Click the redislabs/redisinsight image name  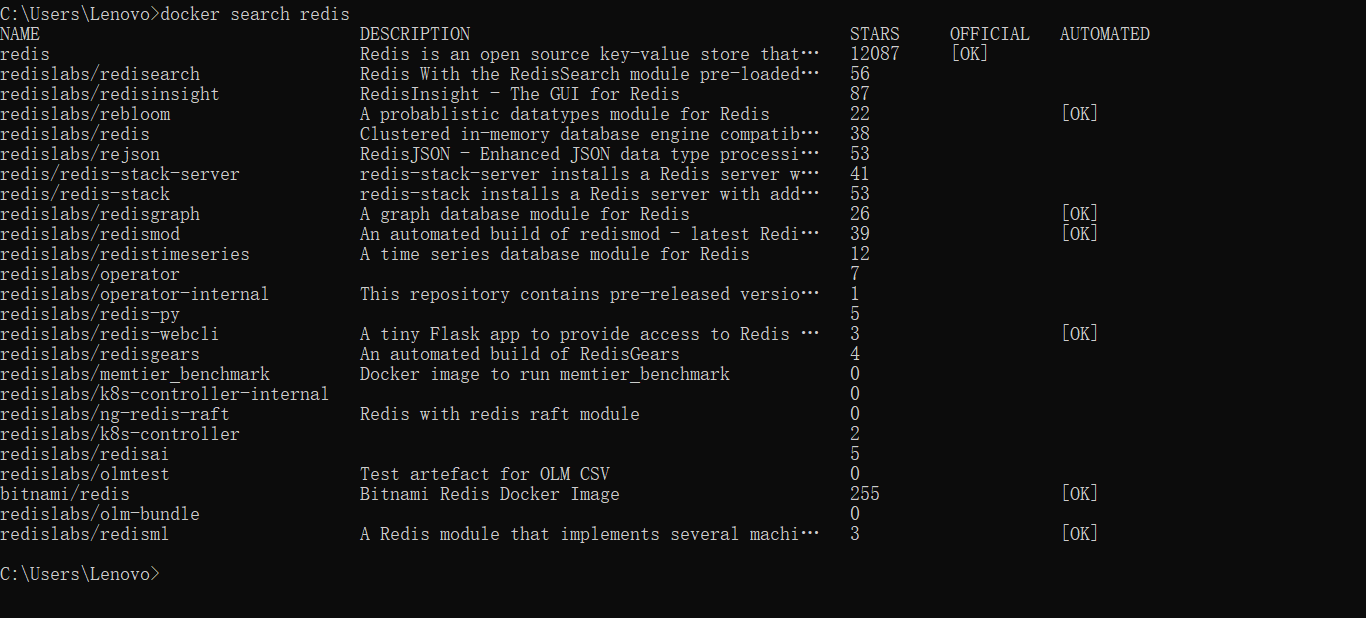pos(110,94)
